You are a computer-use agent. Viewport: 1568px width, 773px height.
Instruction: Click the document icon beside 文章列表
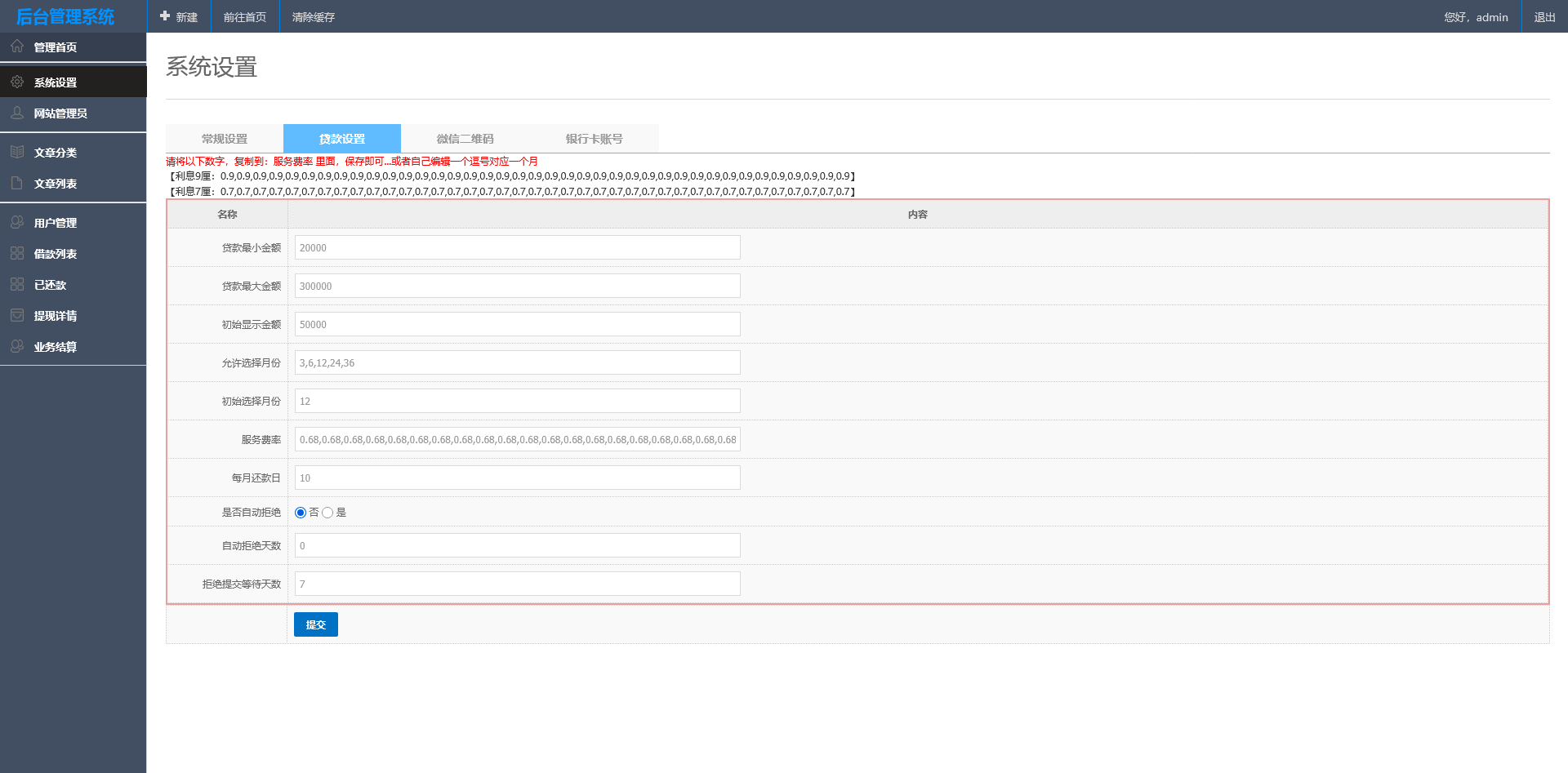[17, 183]
